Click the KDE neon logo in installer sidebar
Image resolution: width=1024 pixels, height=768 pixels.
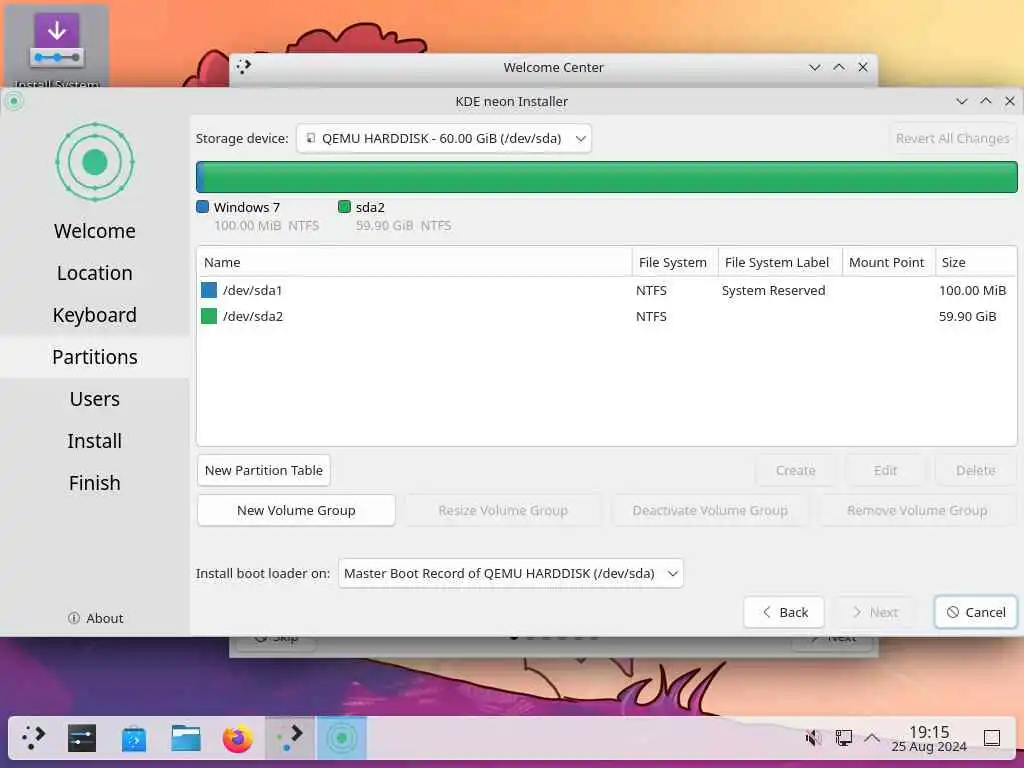pos(95,162)
